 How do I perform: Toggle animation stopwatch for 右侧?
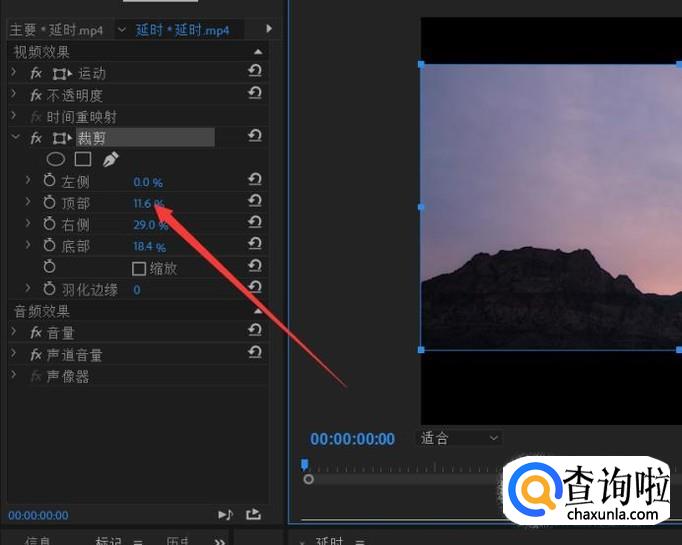click(x=50, y=224)
